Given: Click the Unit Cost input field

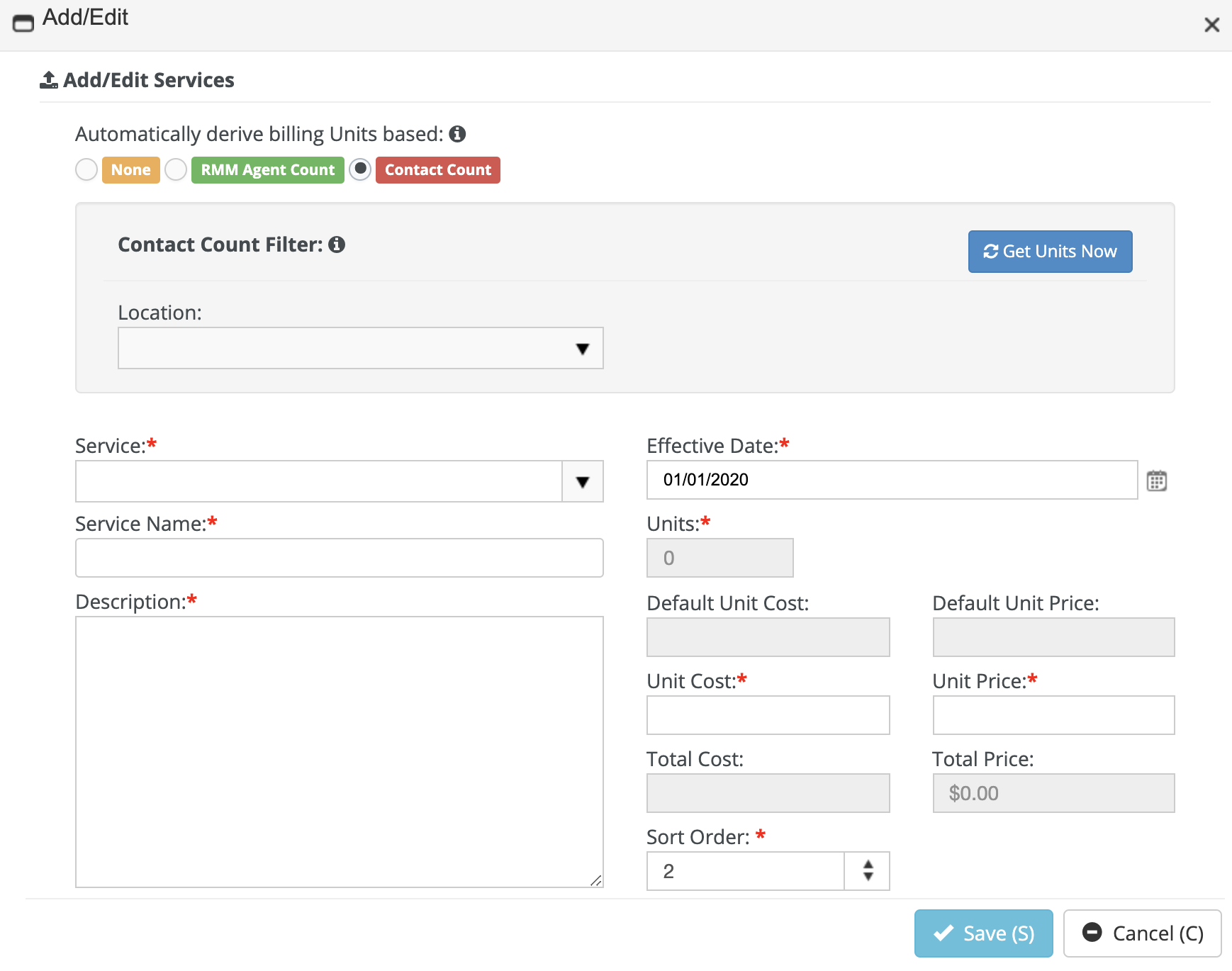Looking at the screenshot, I should [x=768, y=715].
